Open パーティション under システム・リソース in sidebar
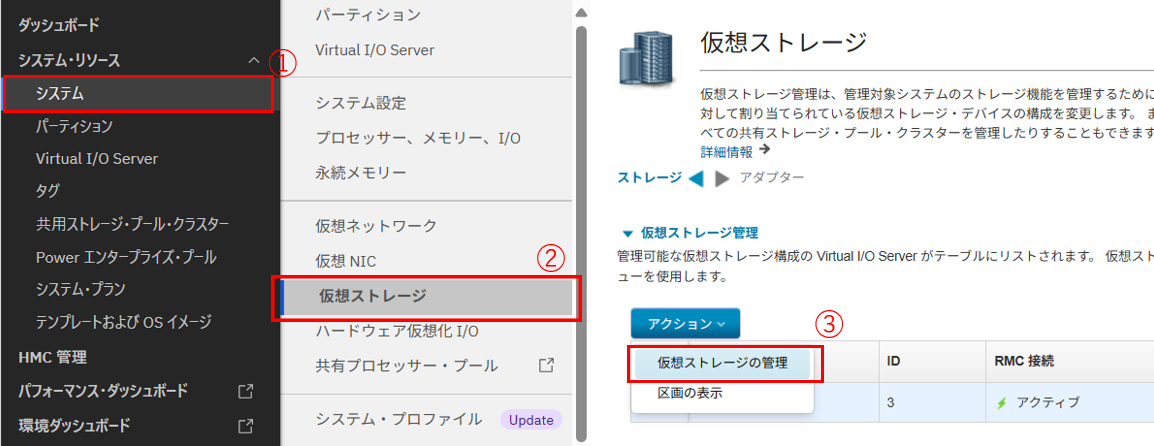Viewport: 1154px width, 446px height. [x=74, y=126]
